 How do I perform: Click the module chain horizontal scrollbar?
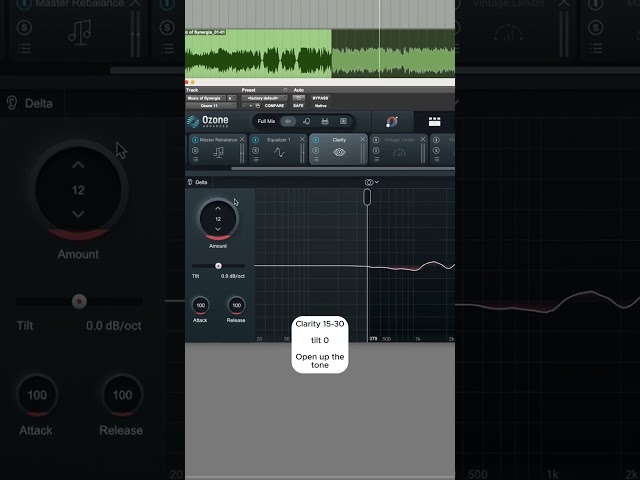click(x=343, y=168)
